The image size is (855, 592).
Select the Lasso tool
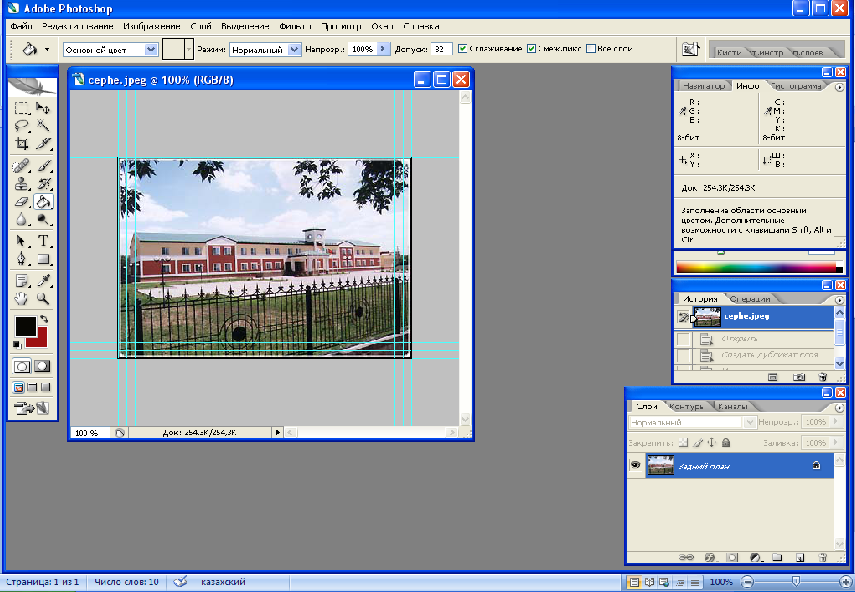pos(22,125)
